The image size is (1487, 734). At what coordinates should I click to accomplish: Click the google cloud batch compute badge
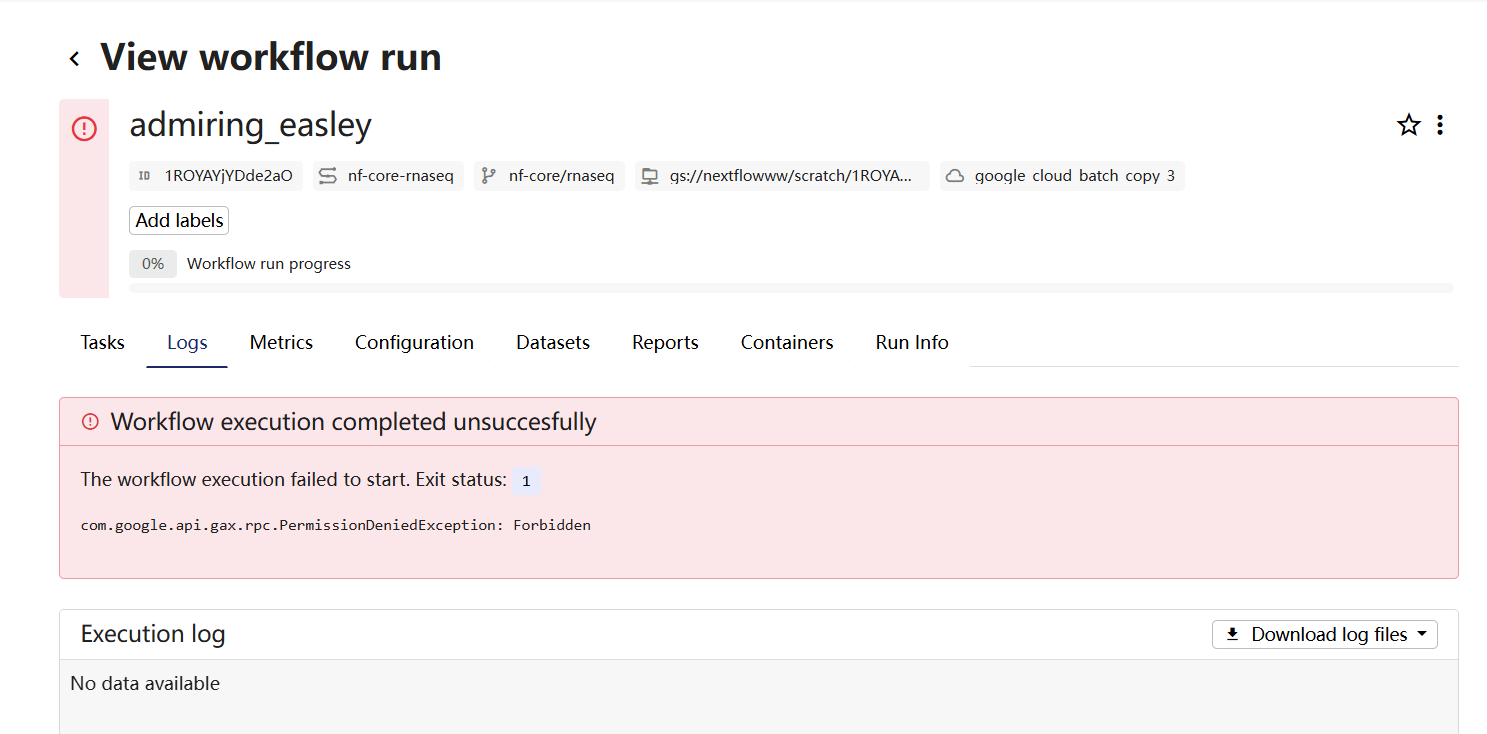pyautogui.click(x=1062, y=176)
